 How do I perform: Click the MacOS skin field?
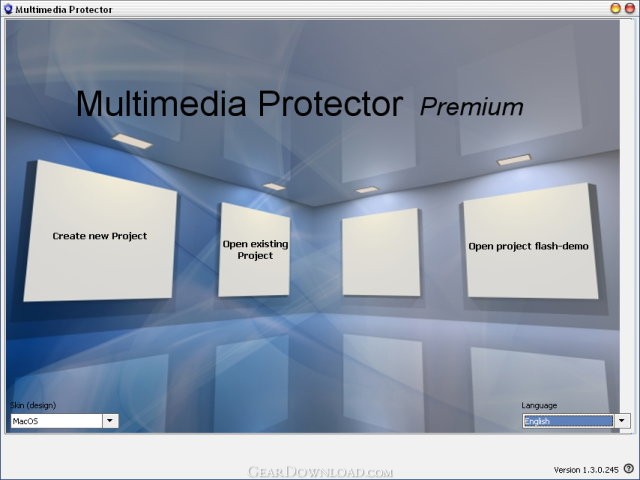point(57,421)
